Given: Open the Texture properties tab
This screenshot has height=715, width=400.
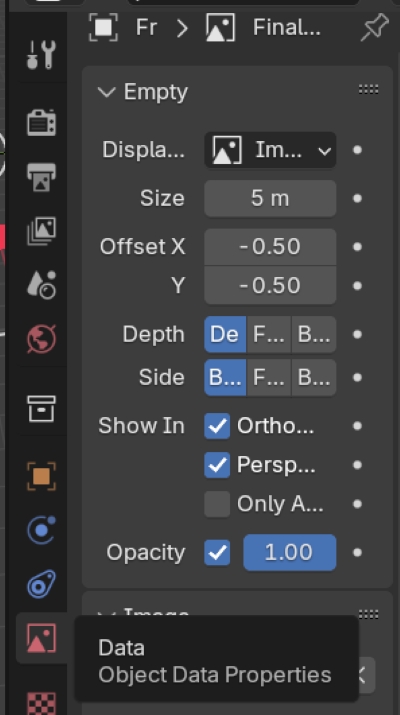Looking at the screenshot, I should pyautogui.click(x=41, y=702).
